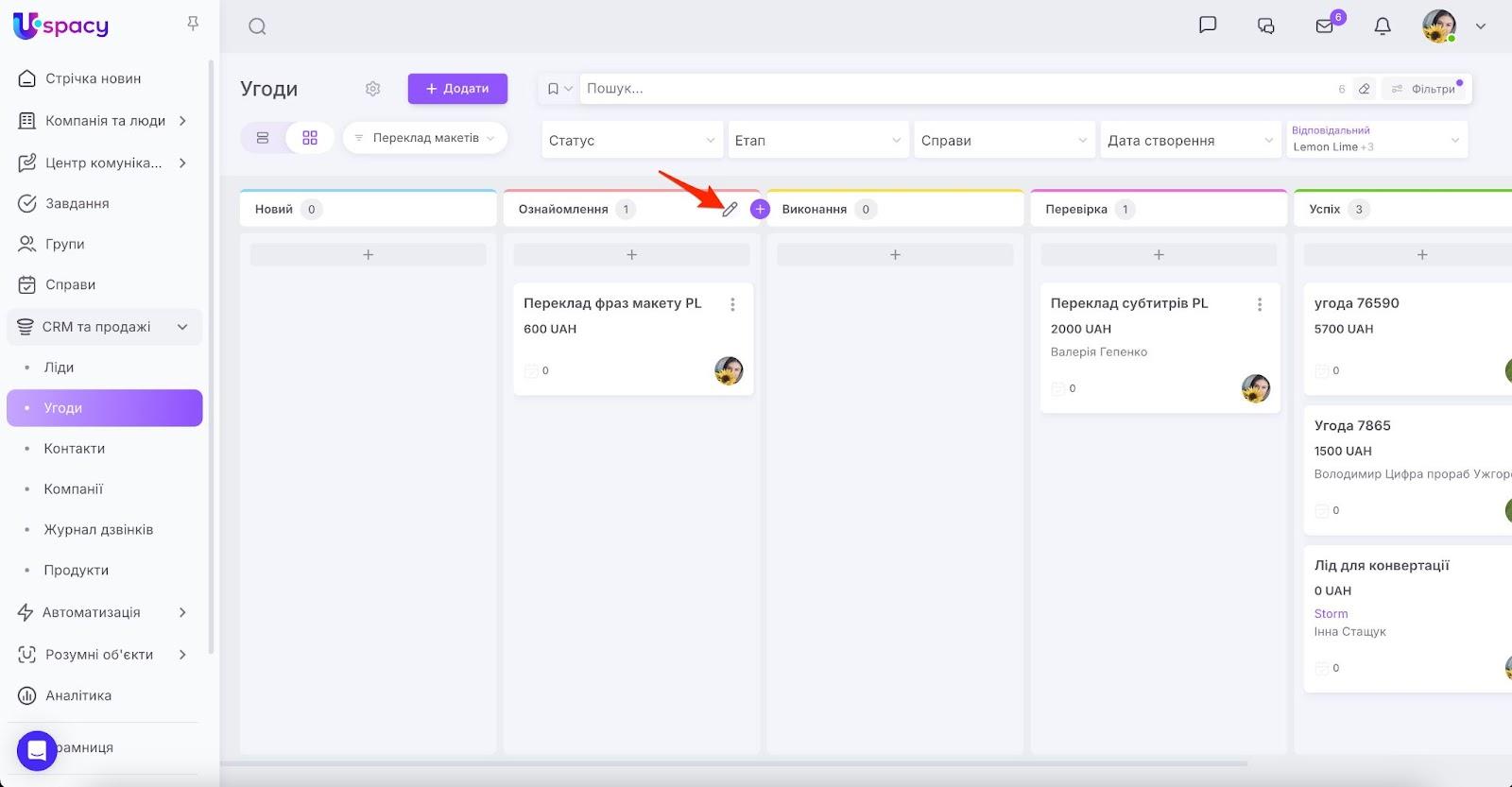
Task: Select Угоди in the CRM menu
Action: (104, 408)
